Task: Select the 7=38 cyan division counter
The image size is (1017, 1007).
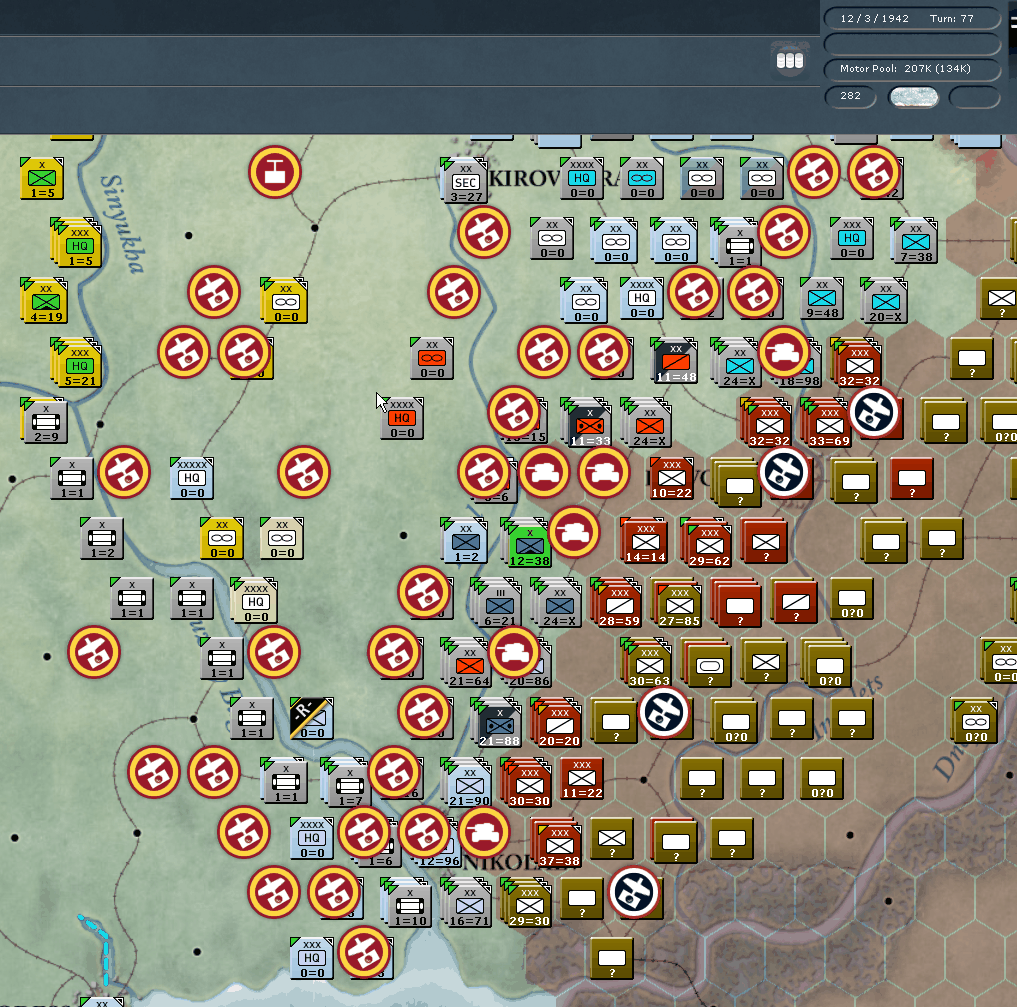Action: 914,241
